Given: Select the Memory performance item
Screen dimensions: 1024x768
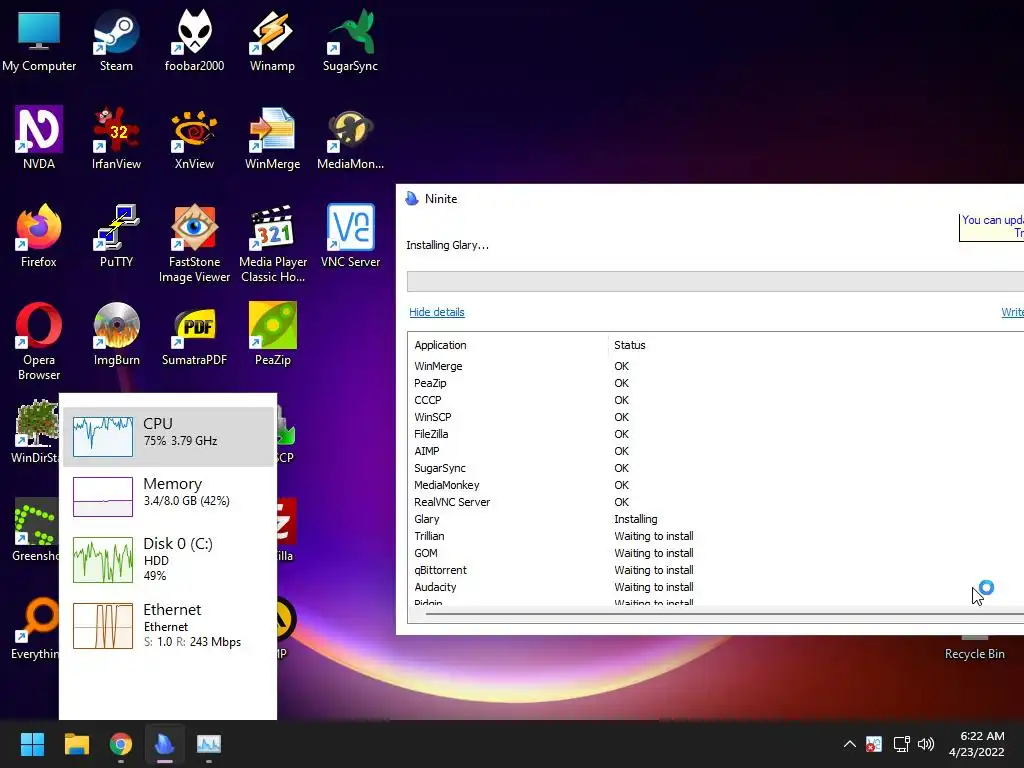Looking at the screenshot, I should [168, 497].
